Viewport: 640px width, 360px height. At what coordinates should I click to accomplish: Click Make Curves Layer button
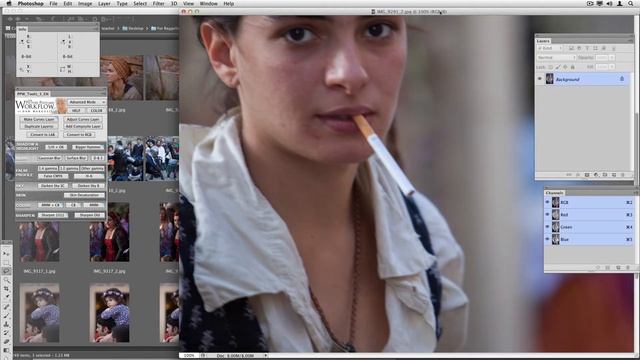(x=39, y=119)
